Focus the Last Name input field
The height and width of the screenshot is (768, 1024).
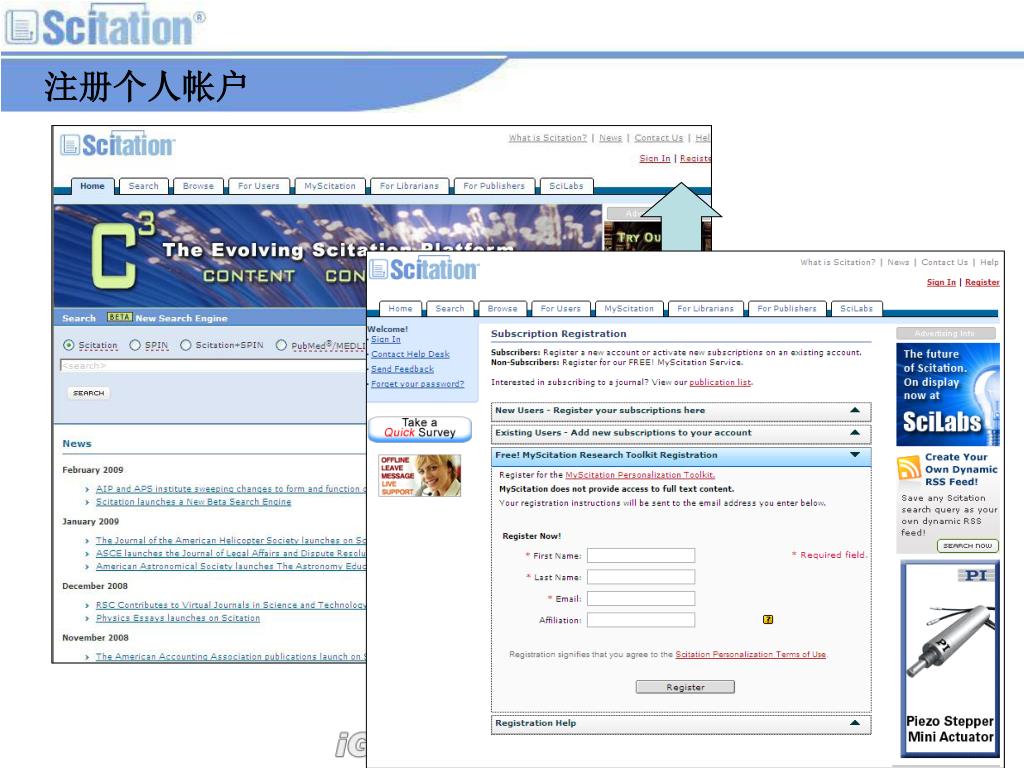point(641,577)
